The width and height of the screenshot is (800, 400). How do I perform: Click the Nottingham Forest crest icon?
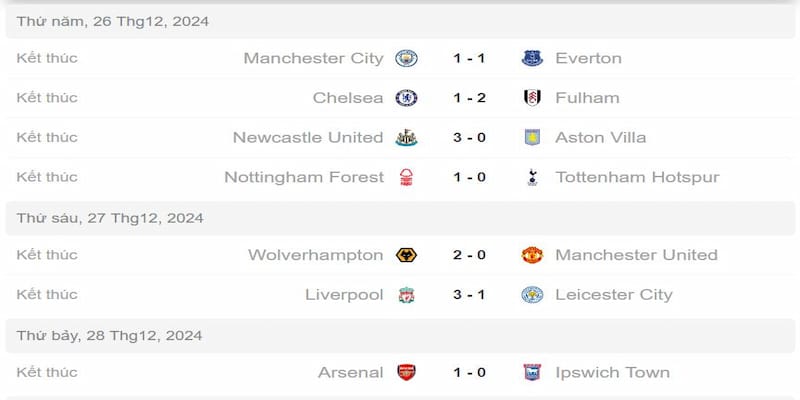point(406,177)
